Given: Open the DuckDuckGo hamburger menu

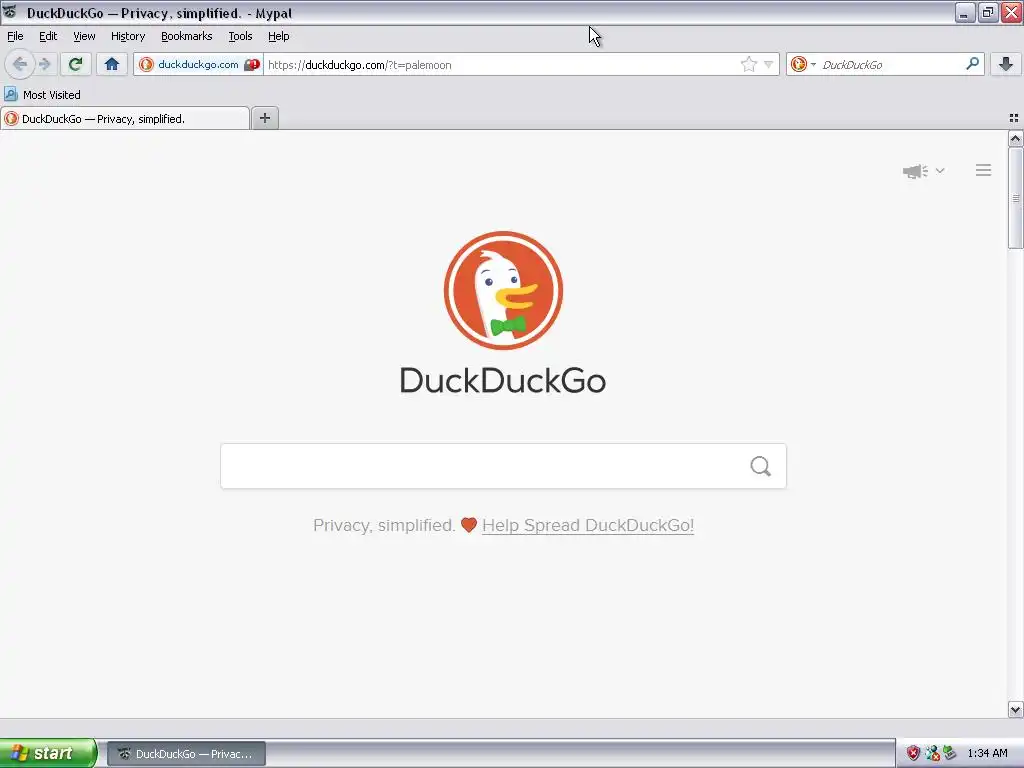Looking at the screenshot, I should point(984,170).
